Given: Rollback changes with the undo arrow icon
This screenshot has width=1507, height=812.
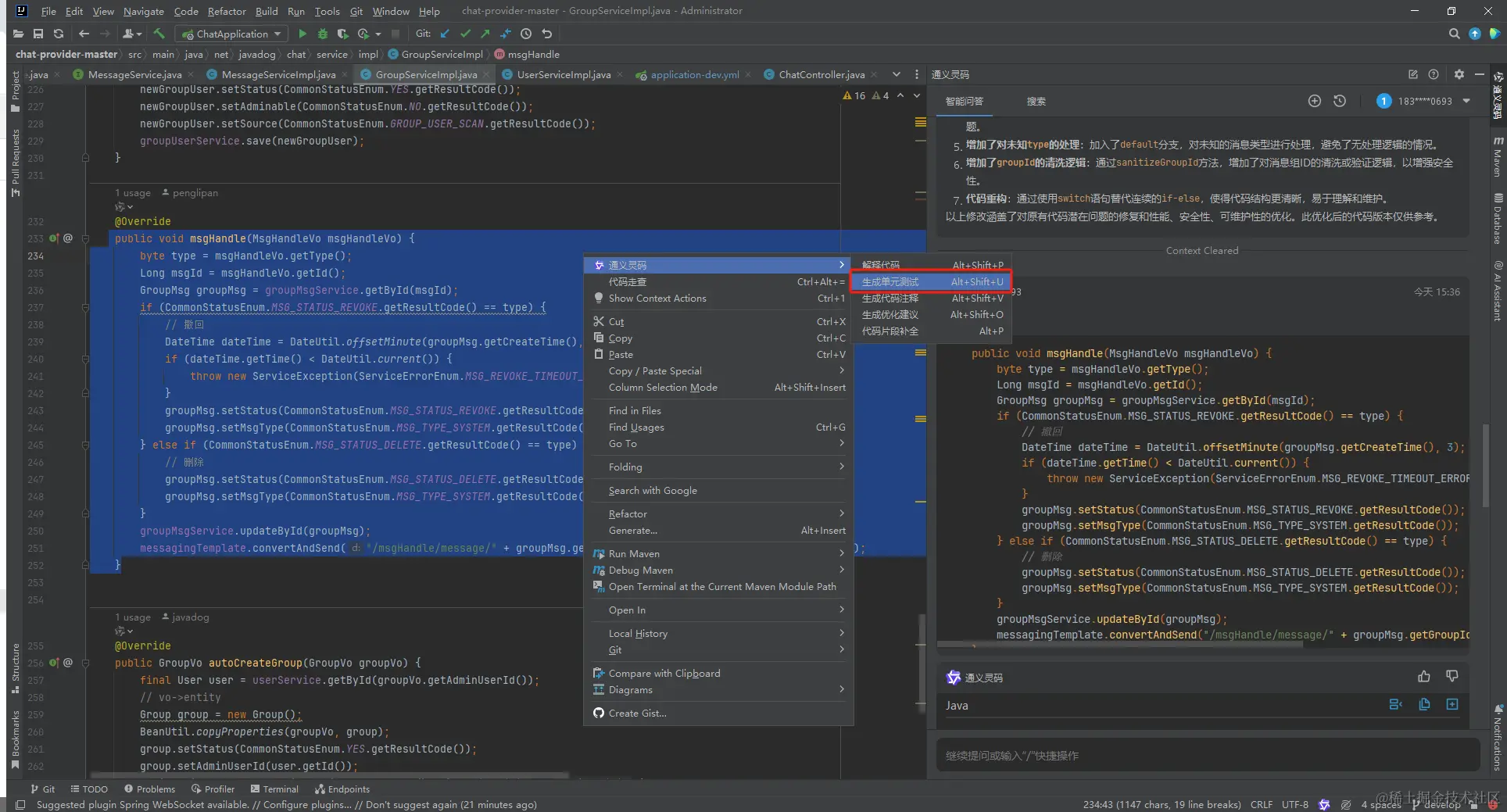Looking at the screenshot, I should [547, 34].
